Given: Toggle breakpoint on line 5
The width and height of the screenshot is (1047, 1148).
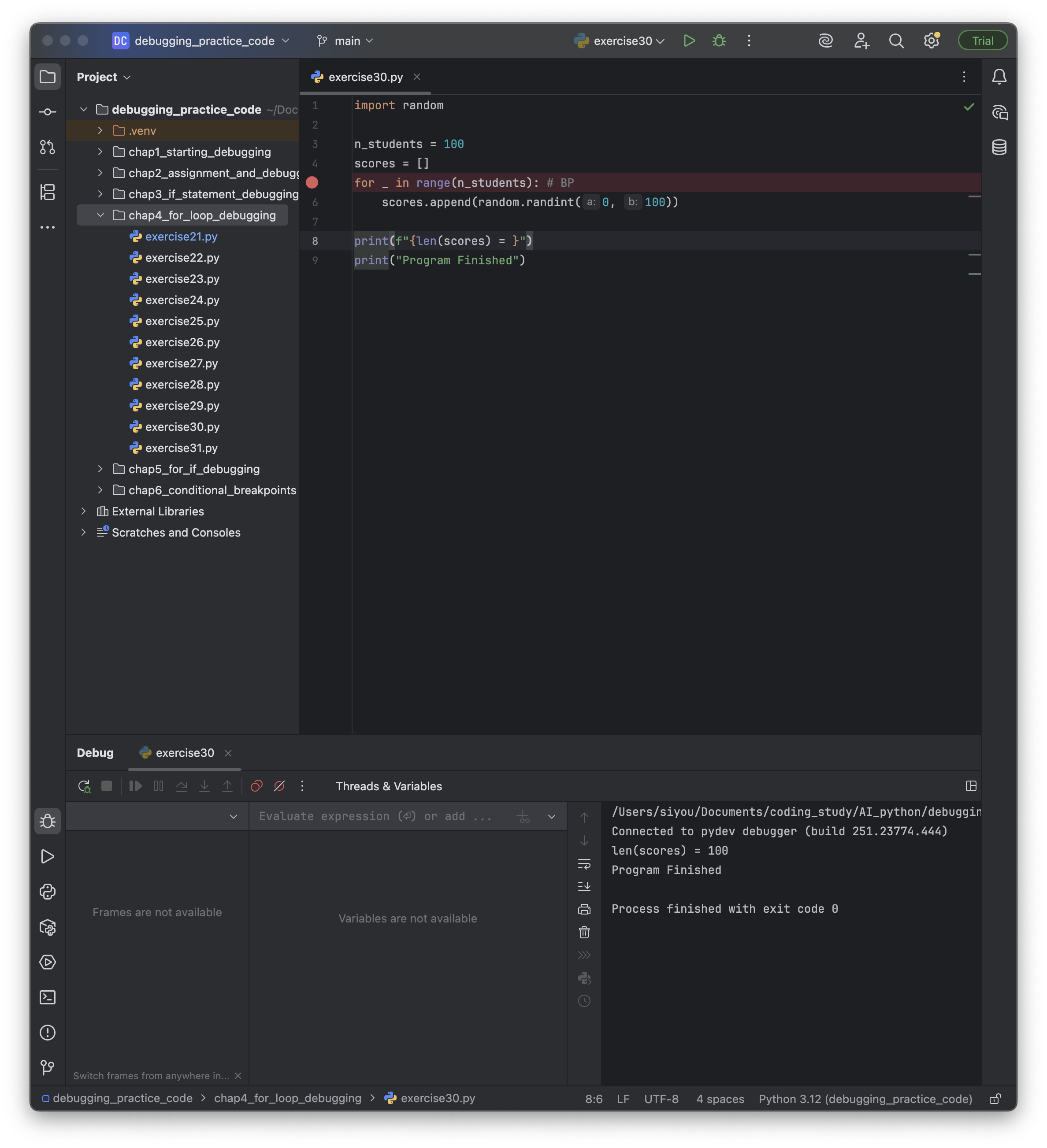Looking at the screenshot, I should [x=312, y=183].
